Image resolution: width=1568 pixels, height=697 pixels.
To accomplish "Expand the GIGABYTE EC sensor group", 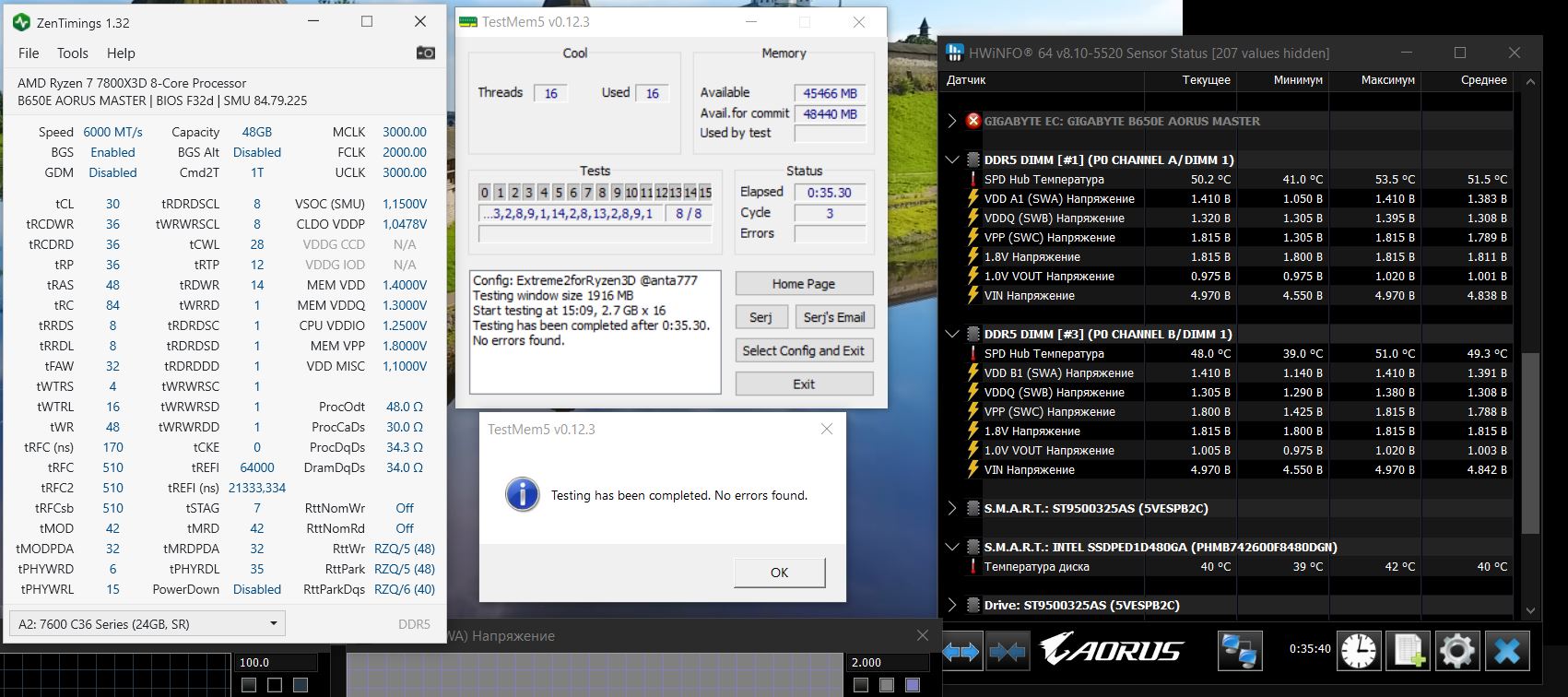I will (952, 121).
